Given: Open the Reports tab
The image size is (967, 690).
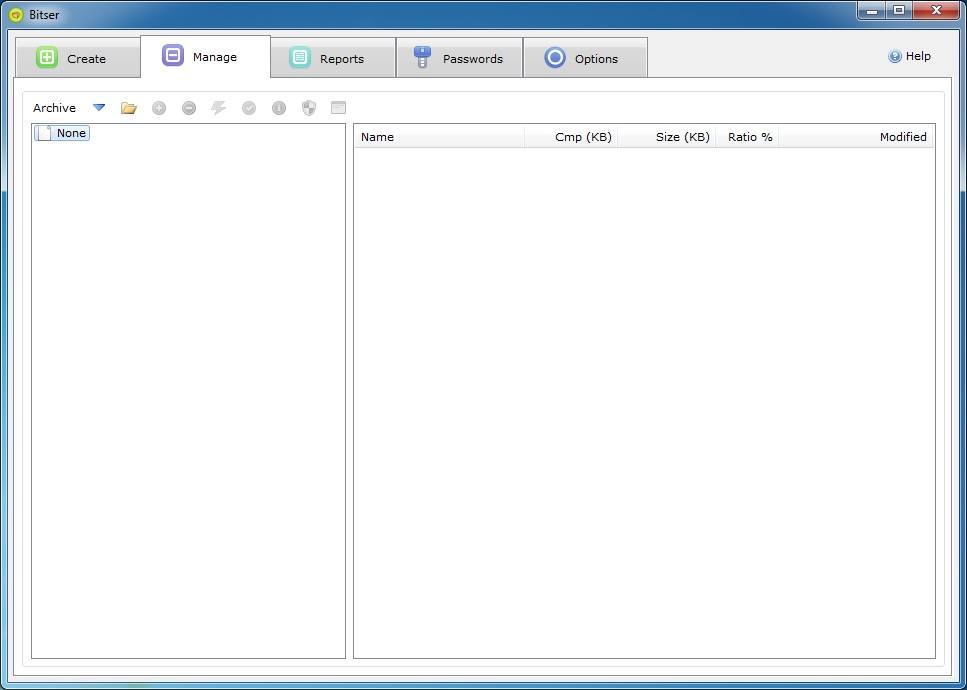Looking at the screenshot, I should pos(333,57).
